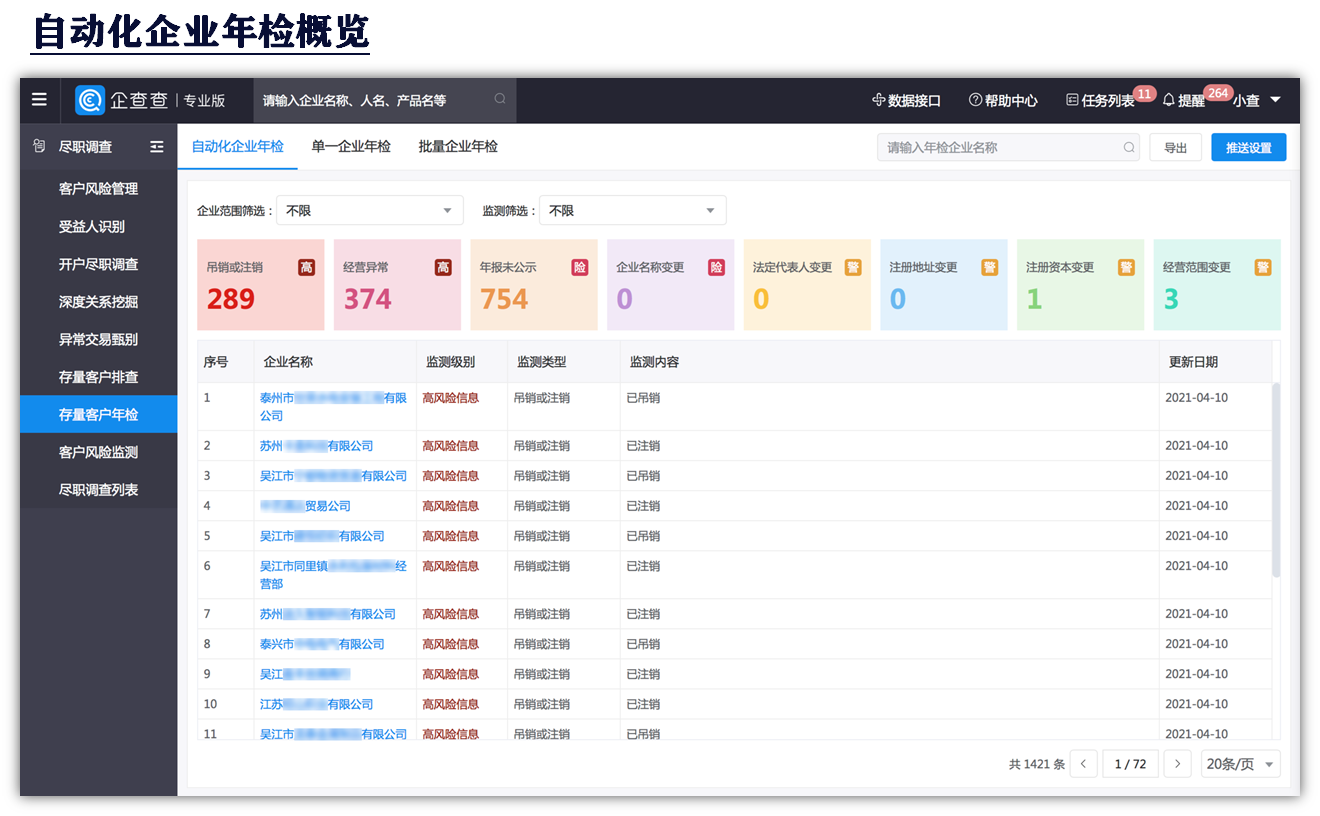The width and height of the screenshot is (1320, 816).
Task: Click the 尽职调查 section icon
Action: (x=39, y=147)
